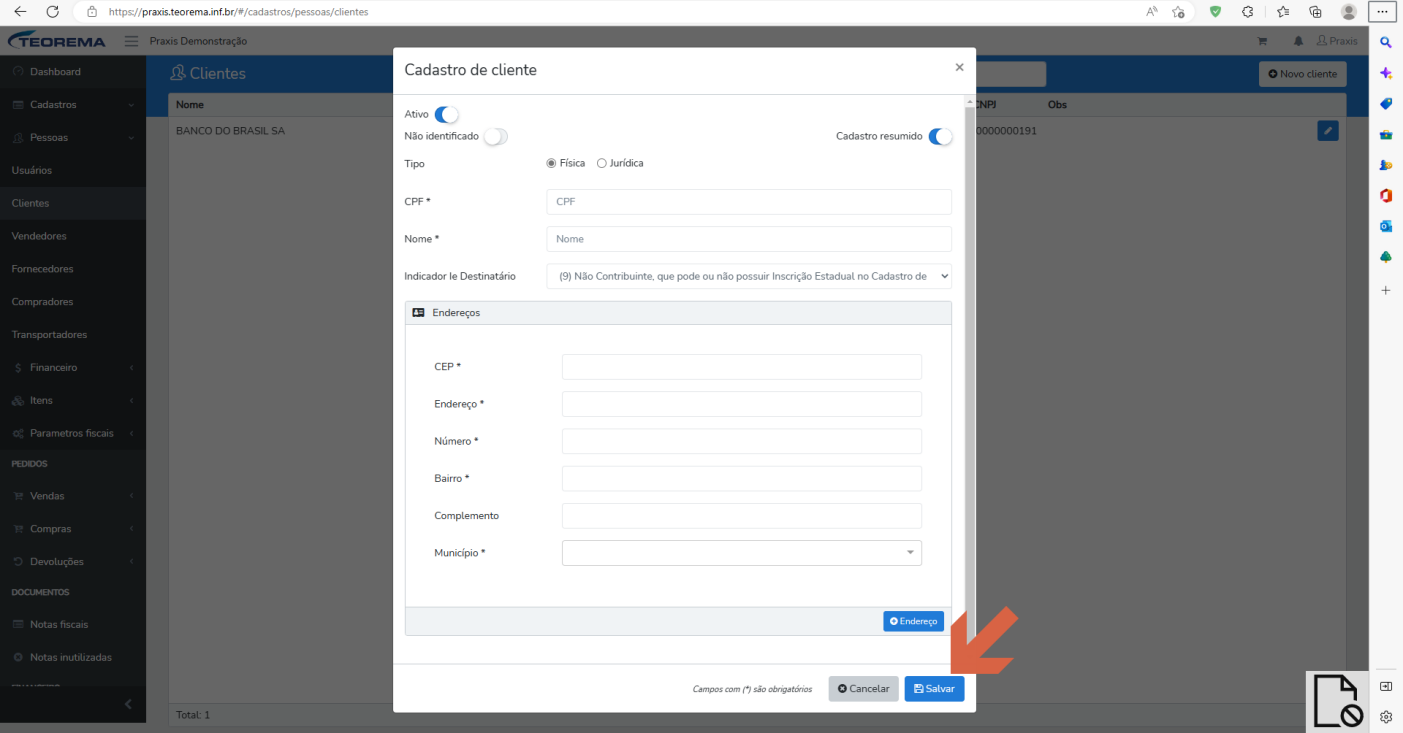Toggle the Não identificado switch
The image size is (1403, 733).
pyautogui.click(x=496, y=136)
